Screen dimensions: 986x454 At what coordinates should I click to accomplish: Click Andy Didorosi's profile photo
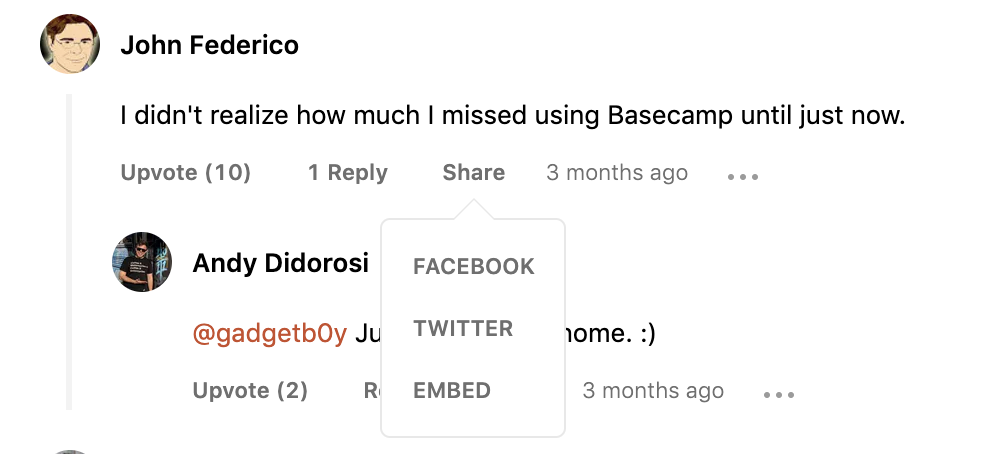[142, 262]
